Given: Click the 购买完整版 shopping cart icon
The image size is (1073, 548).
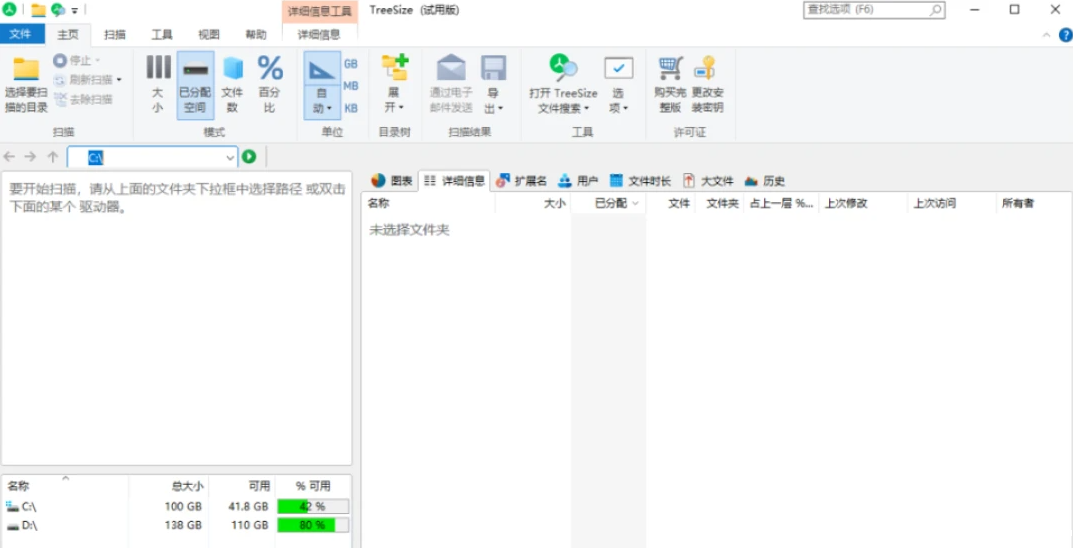Looking at the screenshot, I should tap(671, 68).
